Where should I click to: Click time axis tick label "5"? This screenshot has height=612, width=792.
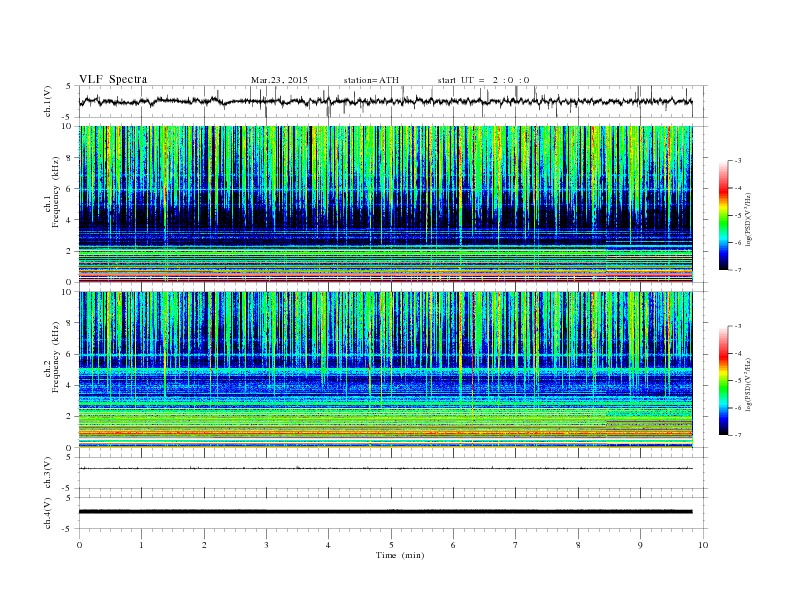point(391,545)
